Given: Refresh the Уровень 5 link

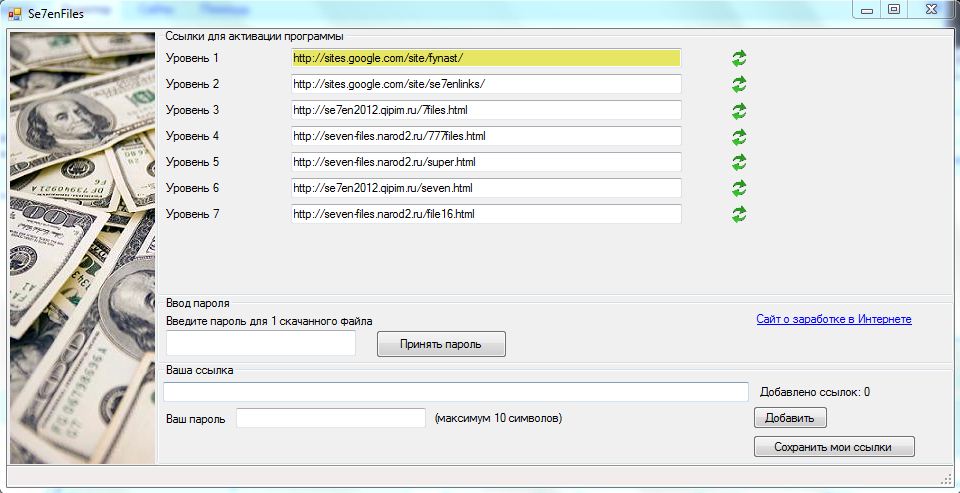Looking at the screenshot, I should click(739, 162).
